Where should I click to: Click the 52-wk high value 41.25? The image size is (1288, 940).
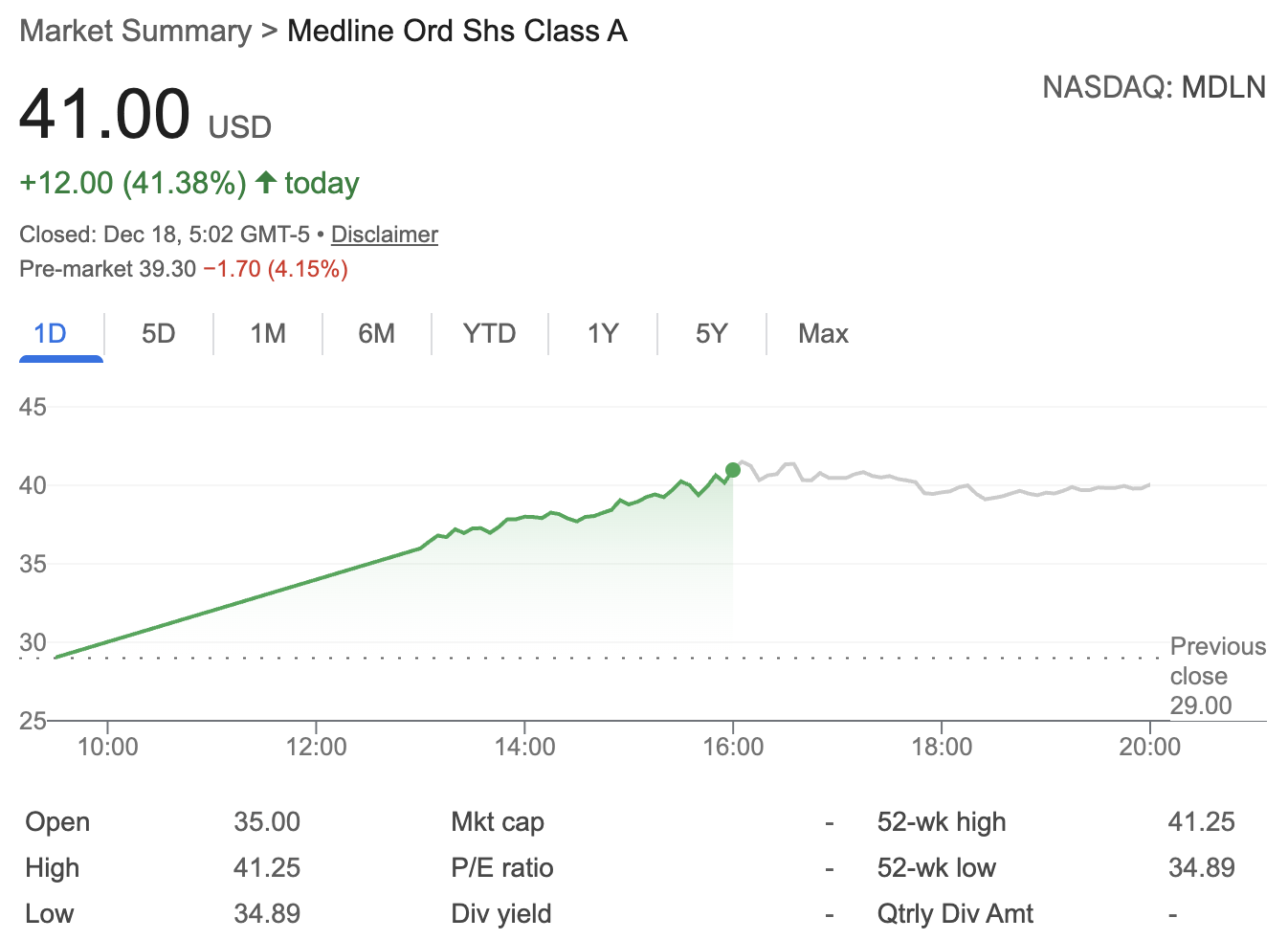tap(1203, 821)
